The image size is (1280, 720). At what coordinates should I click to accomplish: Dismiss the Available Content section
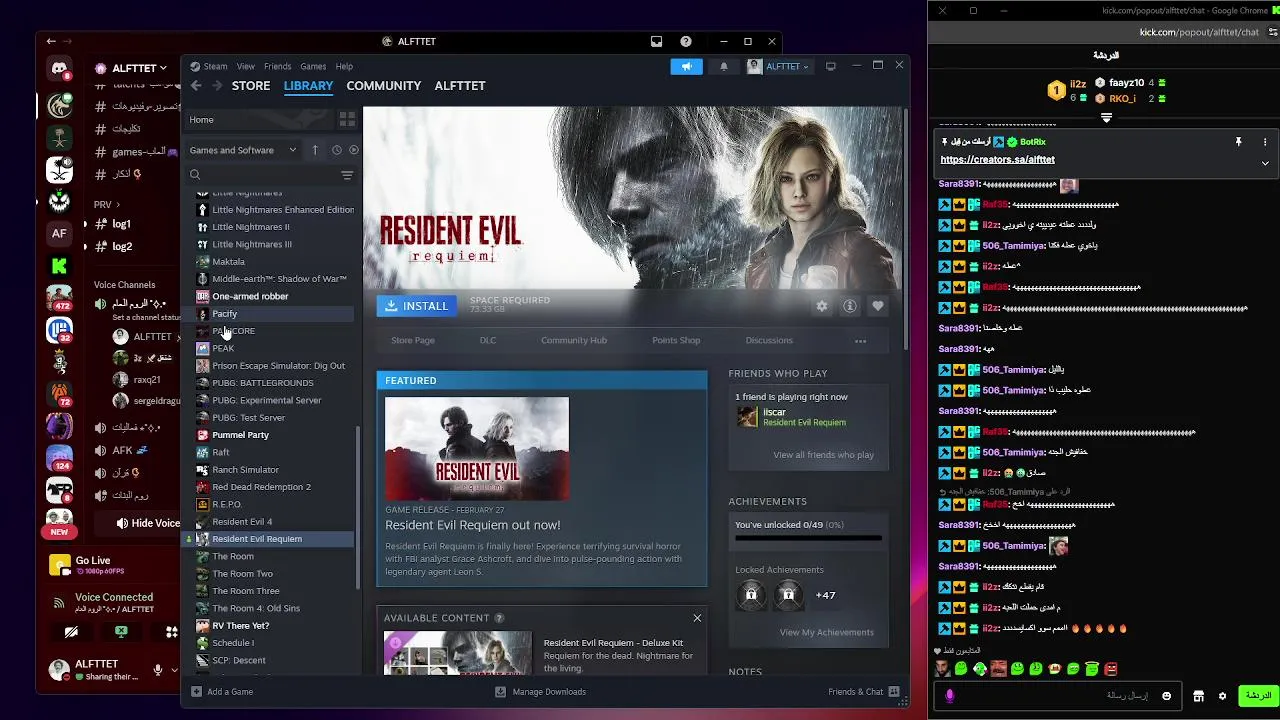point(697,618)
